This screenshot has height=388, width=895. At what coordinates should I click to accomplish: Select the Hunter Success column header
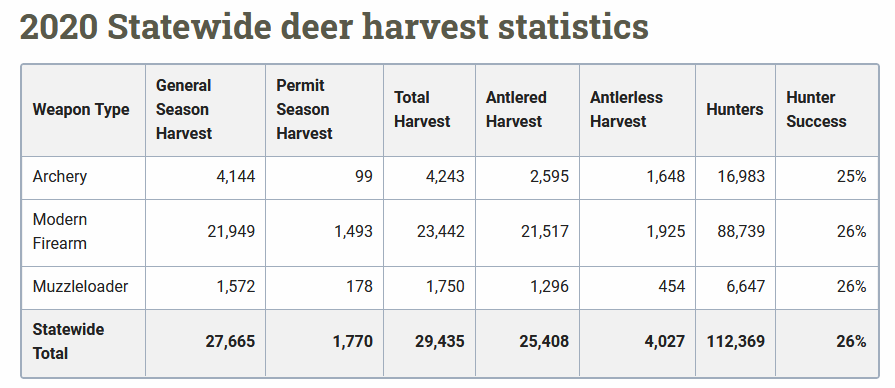point(816,110)
